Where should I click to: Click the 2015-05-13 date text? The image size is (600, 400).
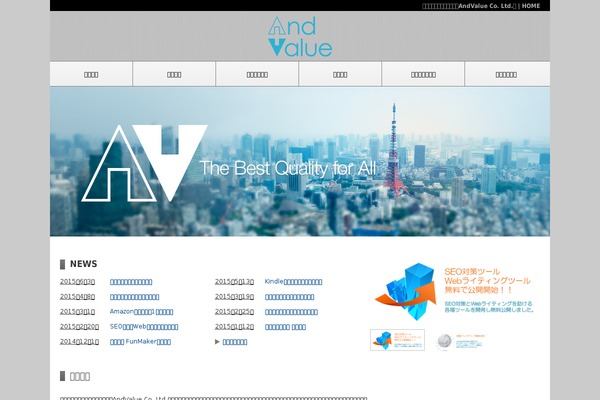coord(234,282)
